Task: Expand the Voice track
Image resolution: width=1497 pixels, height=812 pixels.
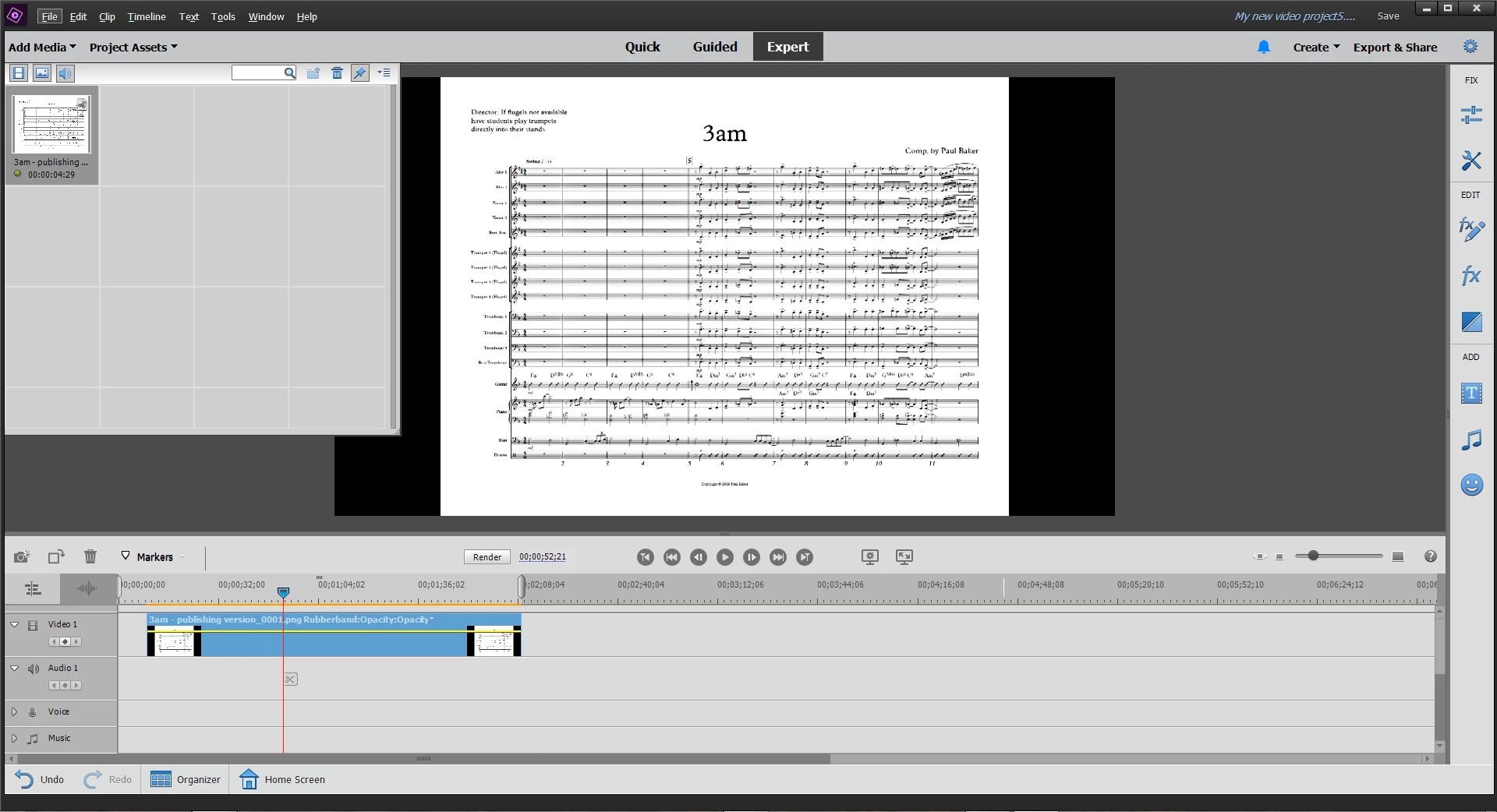Action: click(x=14, y=711)
